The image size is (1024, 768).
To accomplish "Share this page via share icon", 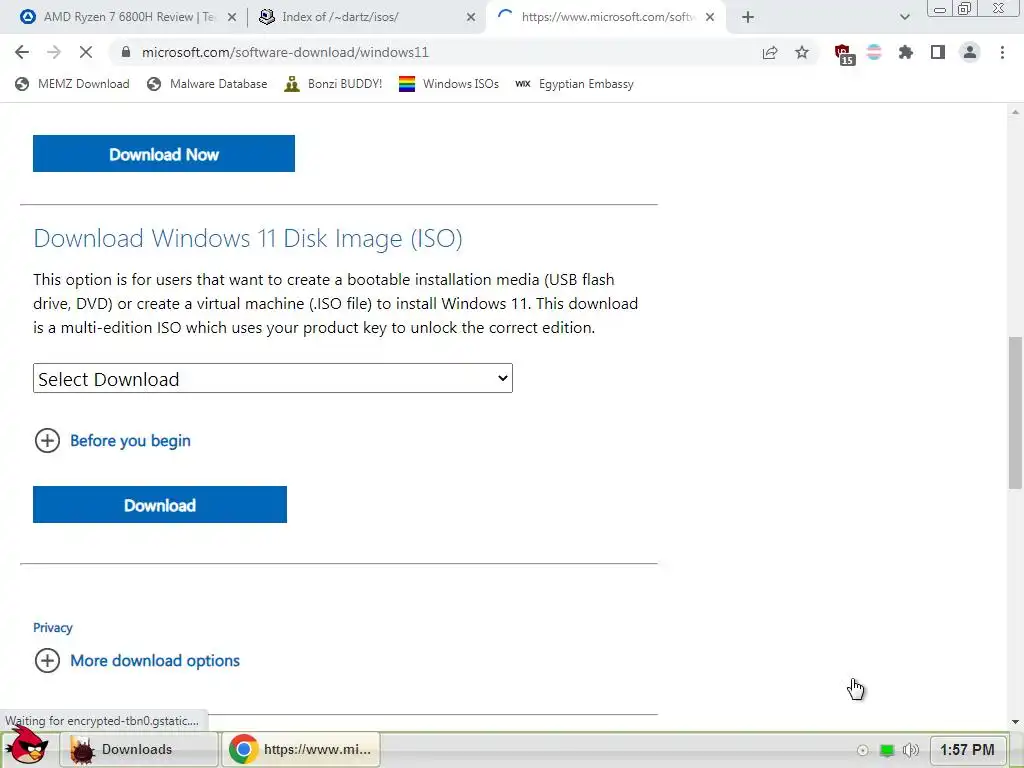I will tap(770, 52).
